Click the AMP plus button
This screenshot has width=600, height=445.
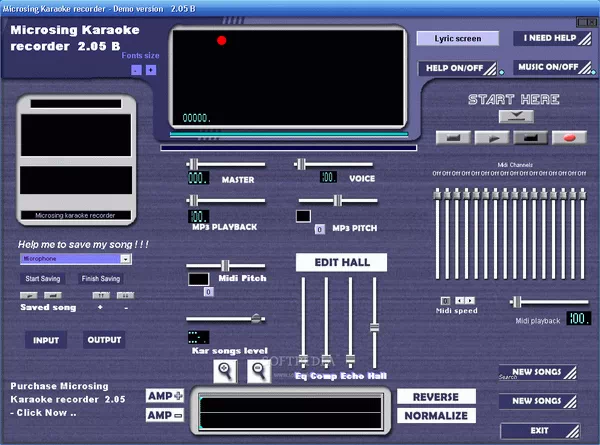tap(165, 396)
